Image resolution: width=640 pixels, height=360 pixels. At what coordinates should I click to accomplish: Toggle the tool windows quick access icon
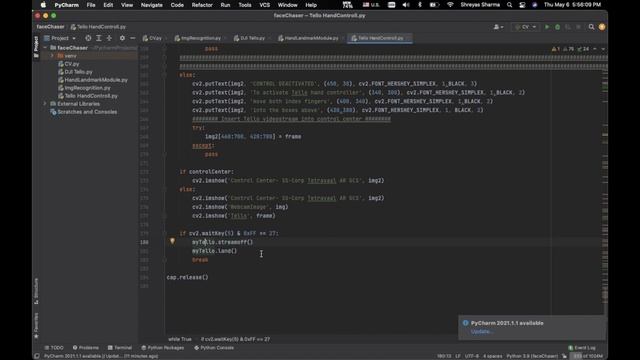pyautogui.click(x=37, y=356)
